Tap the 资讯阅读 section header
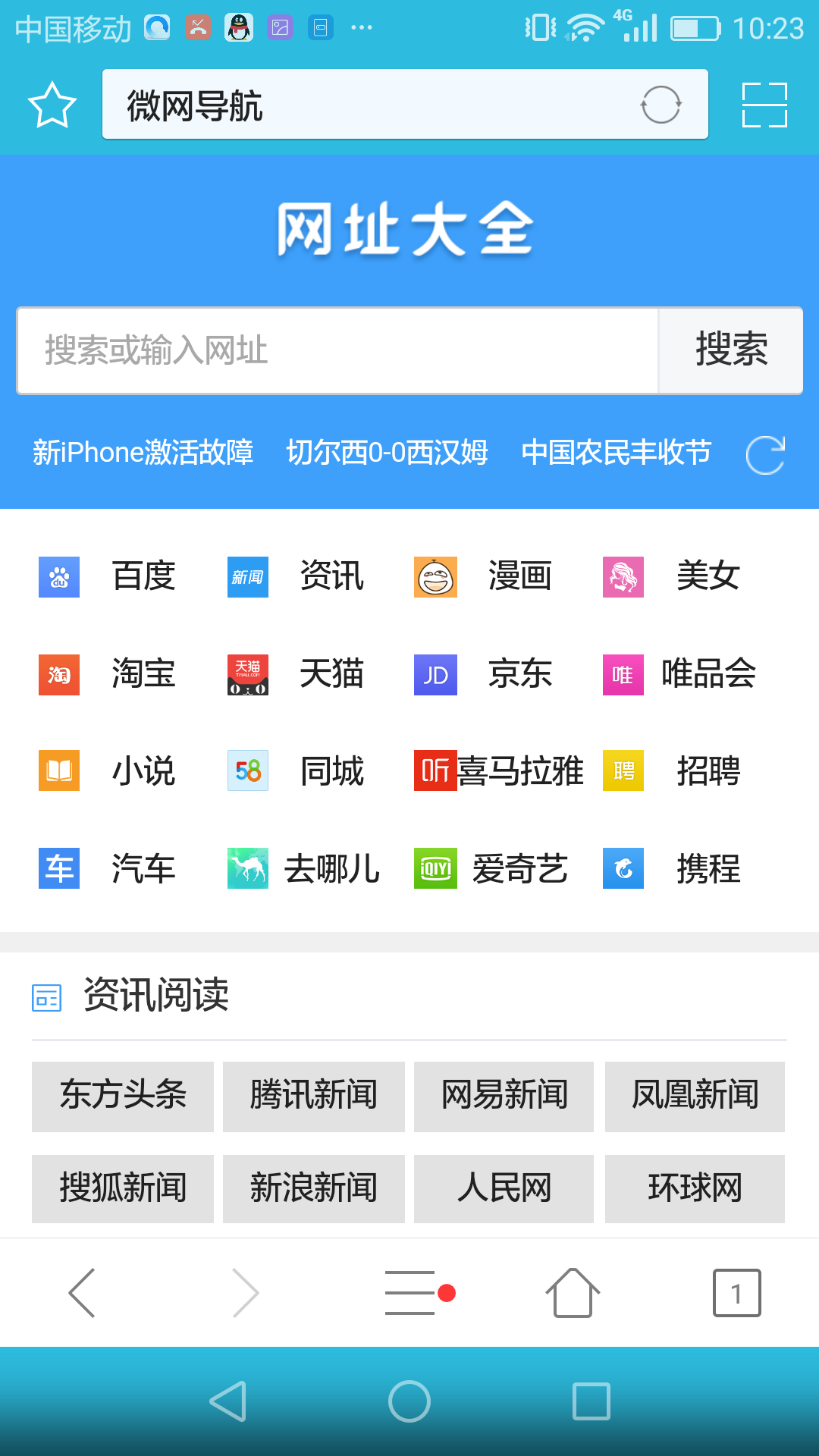Screen dimensions: 819x1456 click(155, 995)
